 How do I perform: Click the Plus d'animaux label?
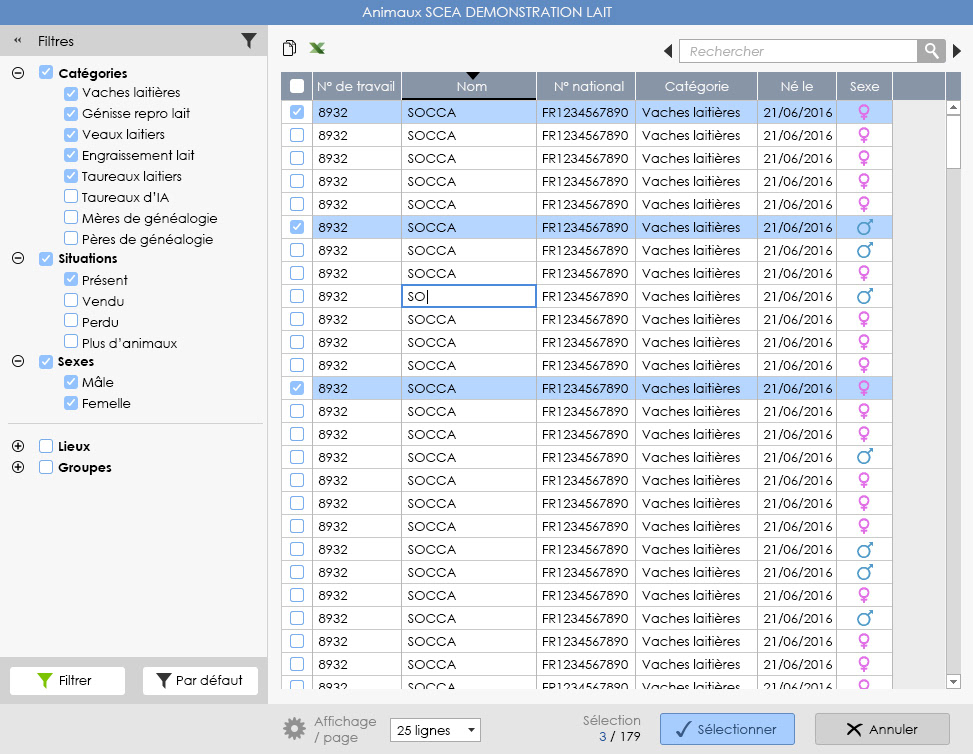[129, 343]
